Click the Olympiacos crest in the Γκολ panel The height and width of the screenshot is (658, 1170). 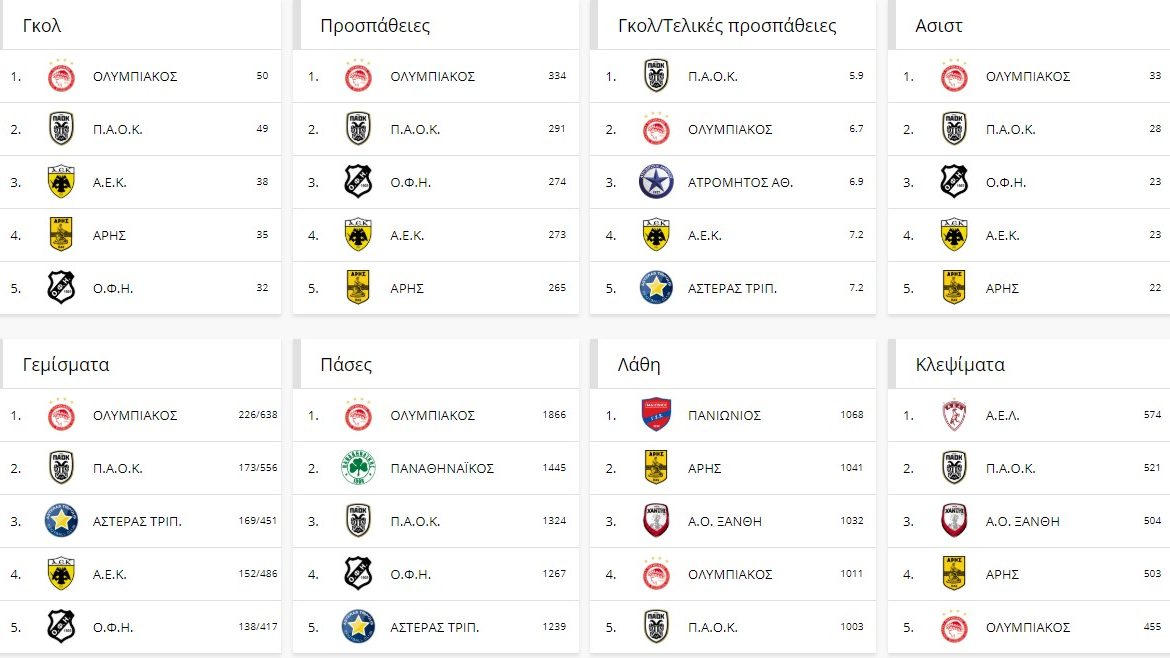(x=61, y=76)
